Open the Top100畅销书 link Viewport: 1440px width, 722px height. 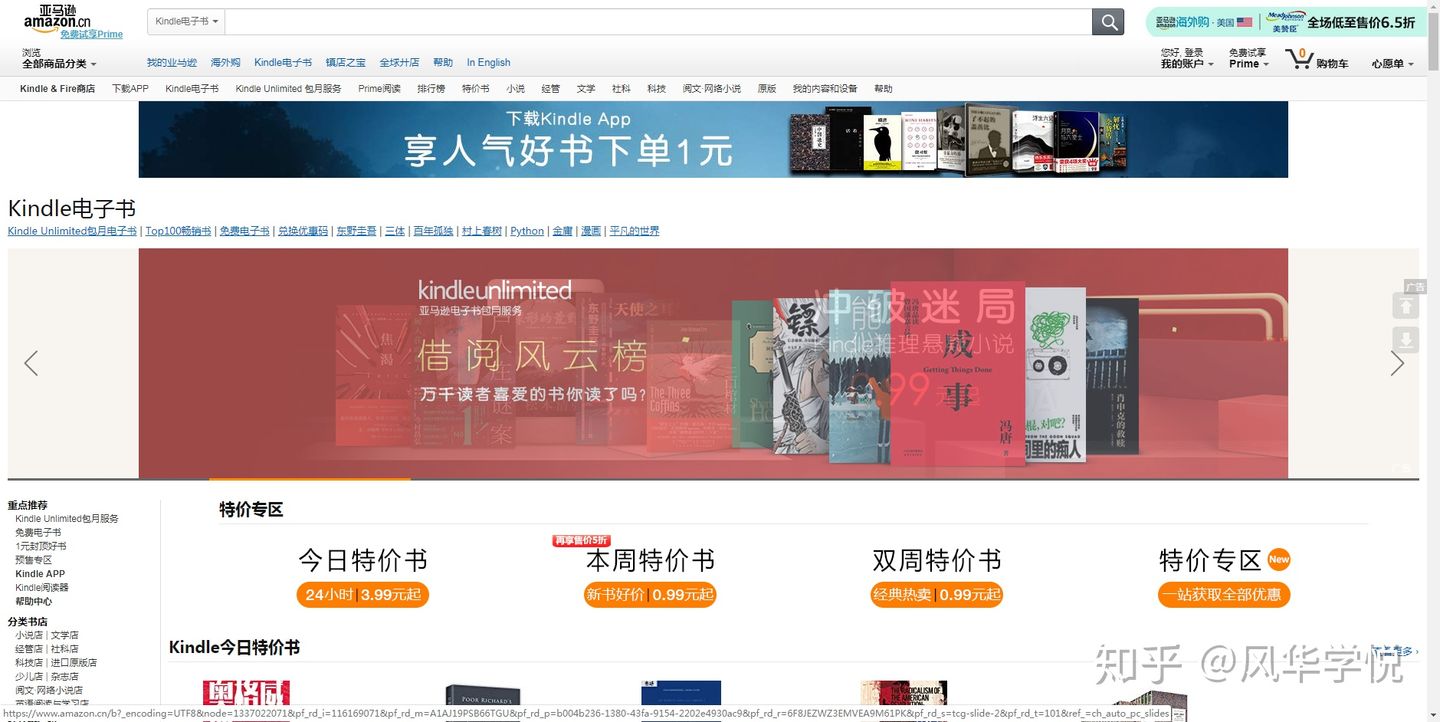tap(178, 231)
